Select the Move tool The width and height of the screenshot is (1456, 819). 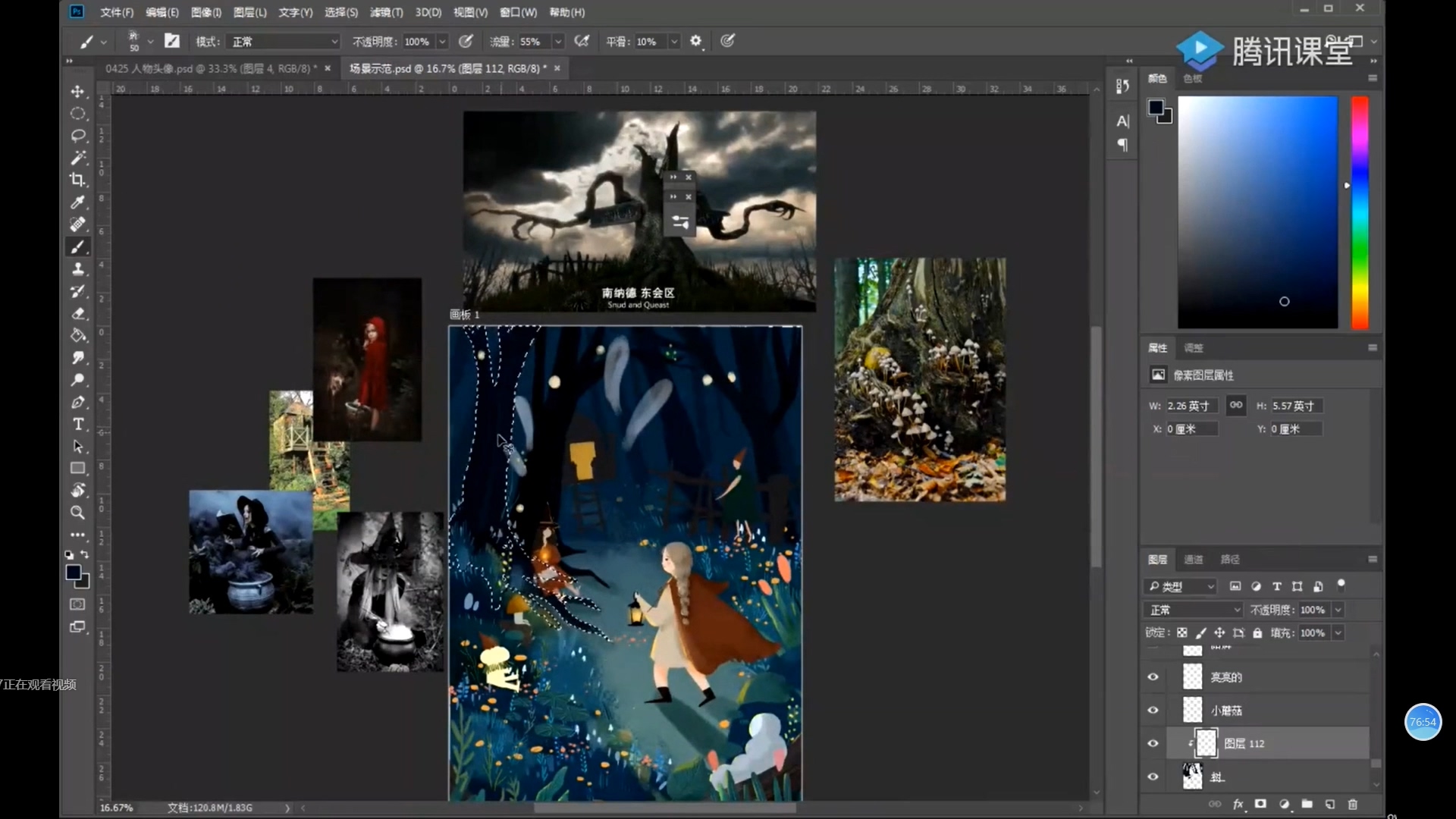(77, 92)
